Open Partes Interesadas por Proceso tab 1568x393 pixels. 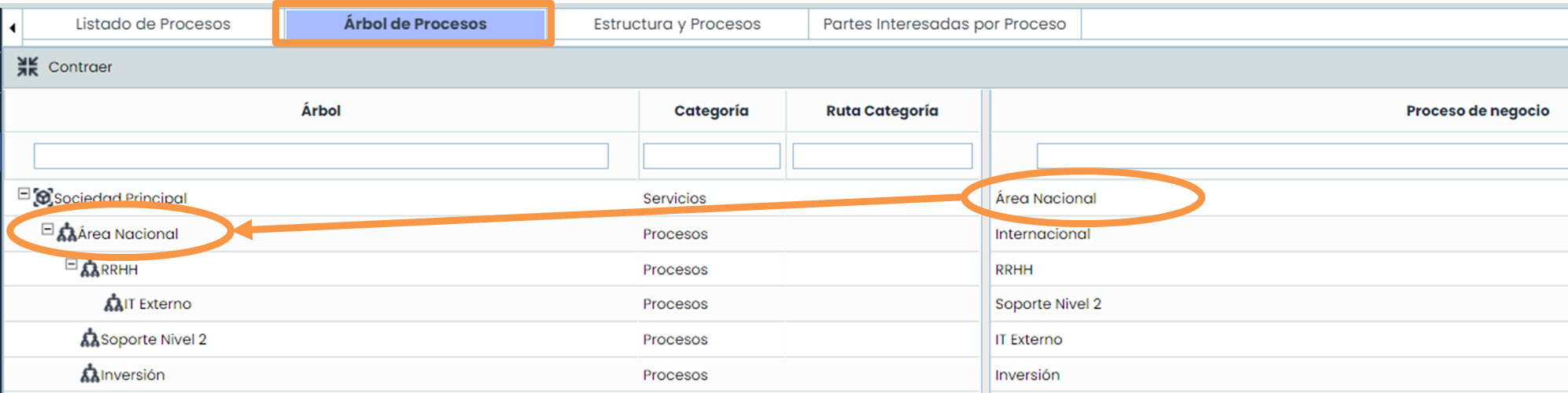944,24
